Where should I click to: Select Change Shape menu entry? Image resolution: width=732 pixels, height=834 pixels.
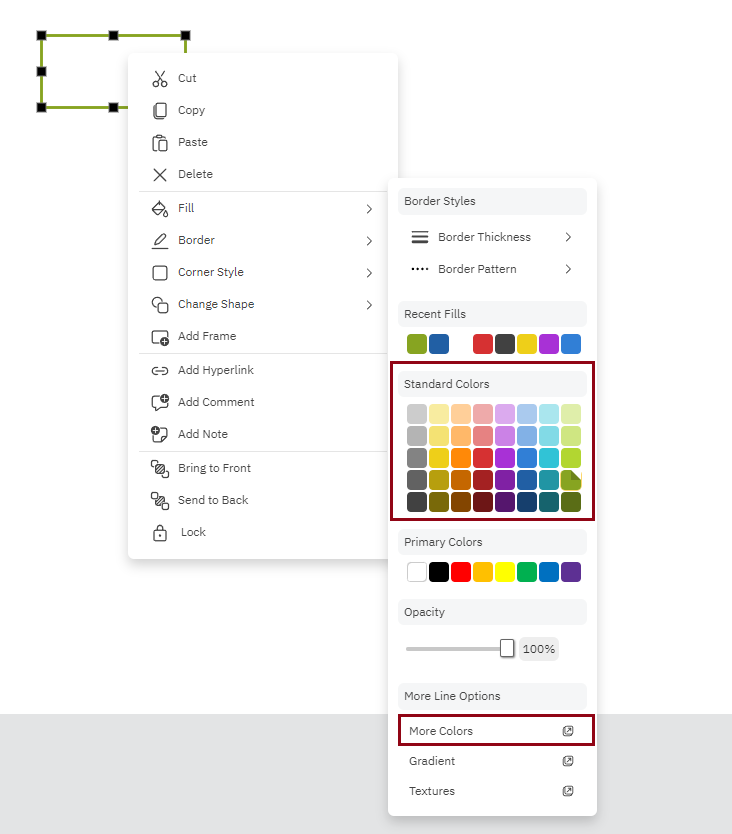(216, 305)
